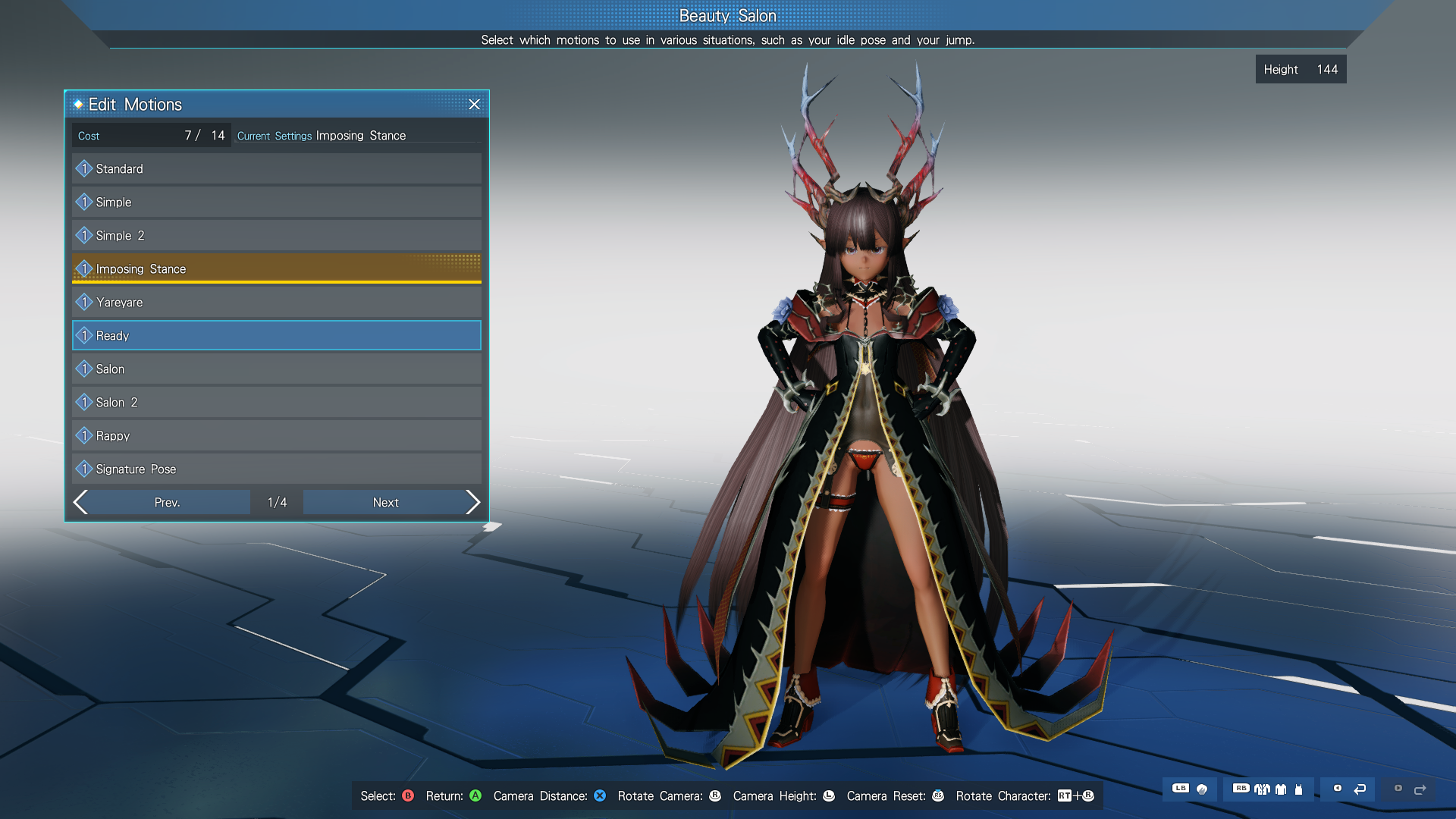Click the Beauty Salon title text
1456x819 pixels.
pos(727,15)
